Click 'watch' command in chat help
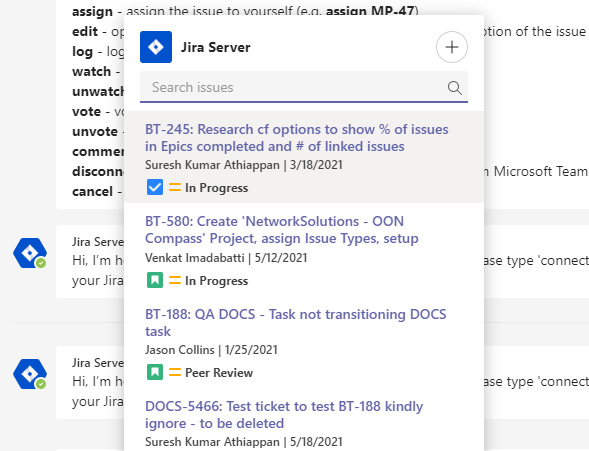The width and height of the screenshot is (589, 451). point(91,71)
